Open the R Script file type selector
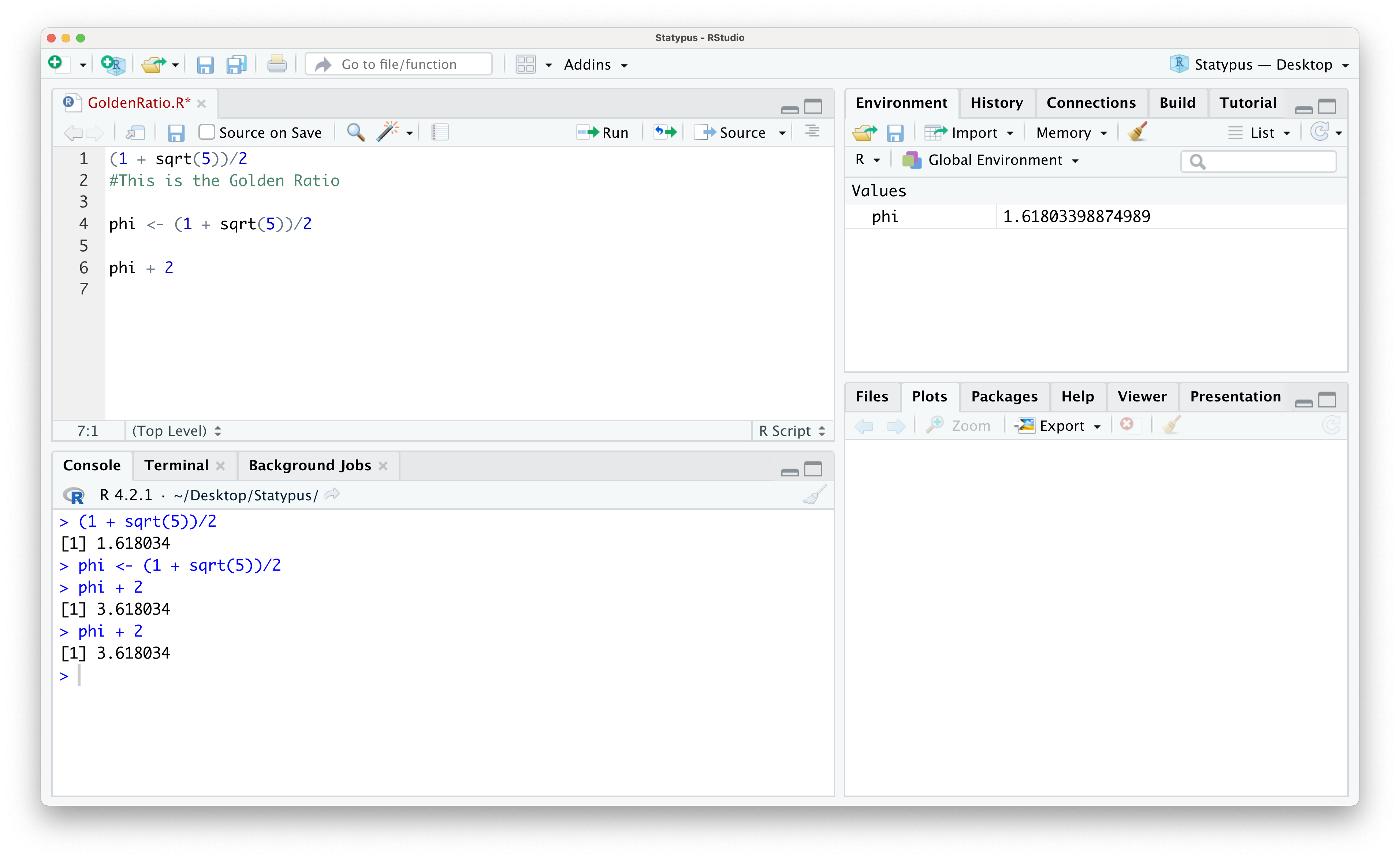Viewport: 1400px width, 860px height. 791,431
